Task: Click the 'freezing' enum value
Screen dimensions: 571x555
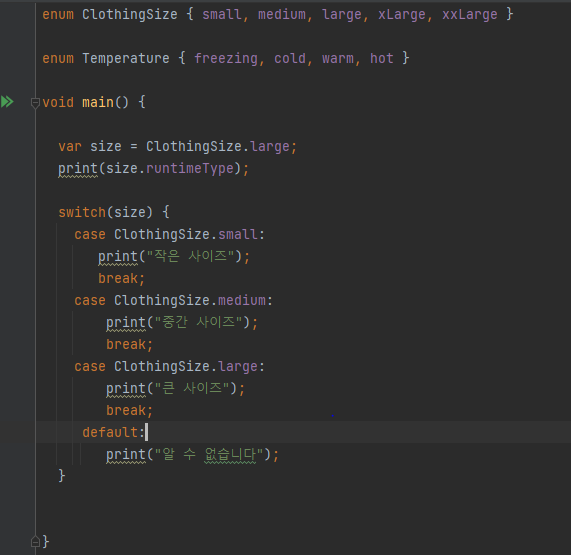Action: click(226, 58)
